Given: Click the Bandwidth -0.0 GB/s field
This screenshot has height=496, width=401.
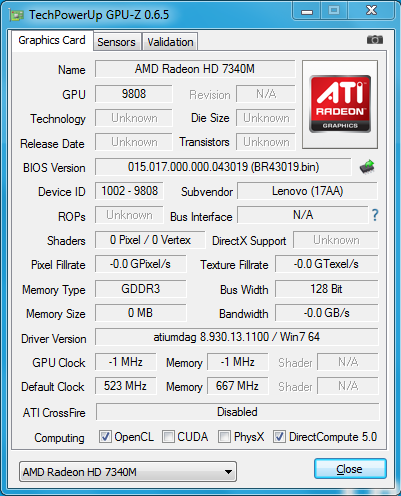Looking at the screenshot, I should (x=327, y=313).
